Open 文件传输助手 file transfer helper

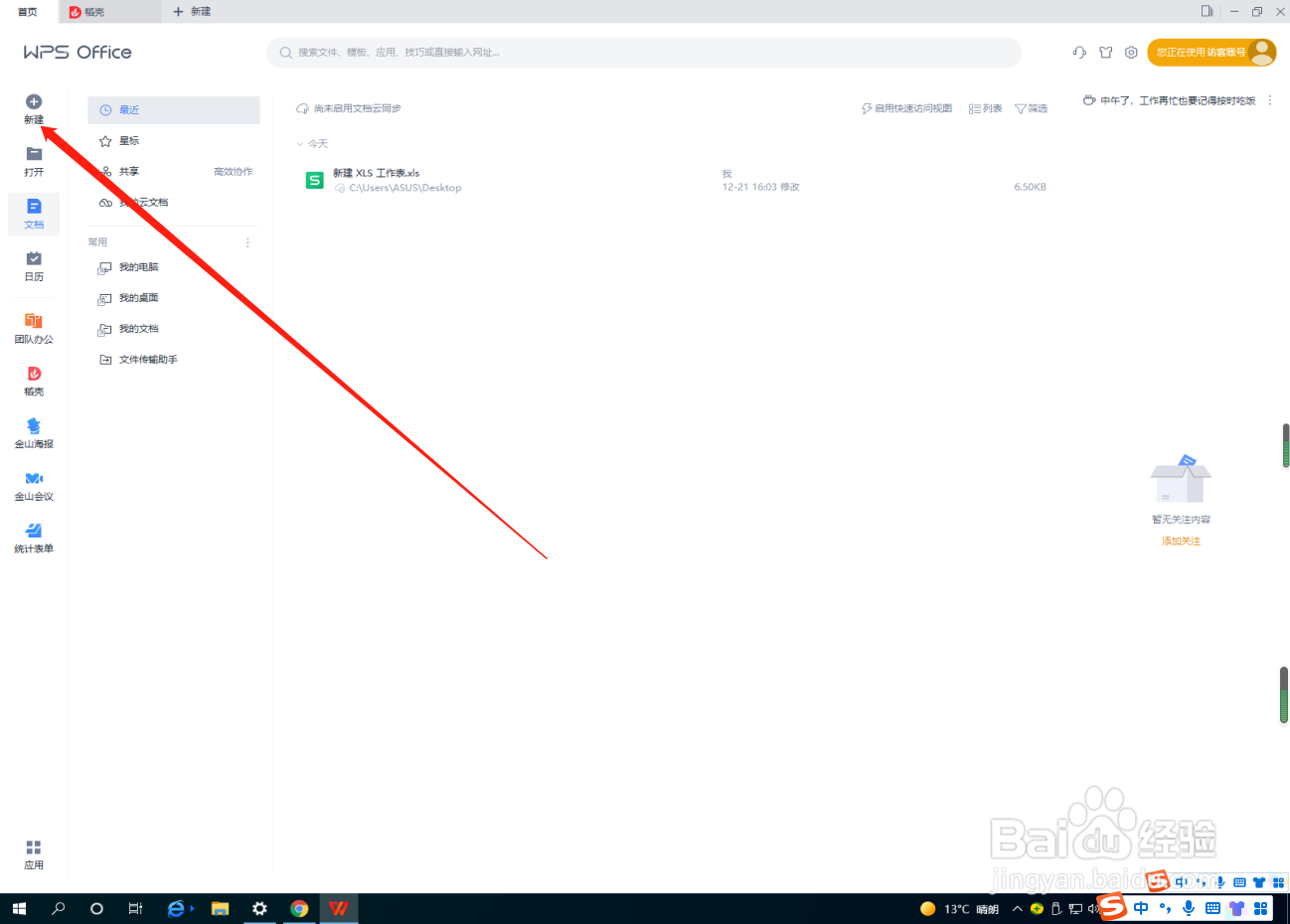(x=151, y=359)
